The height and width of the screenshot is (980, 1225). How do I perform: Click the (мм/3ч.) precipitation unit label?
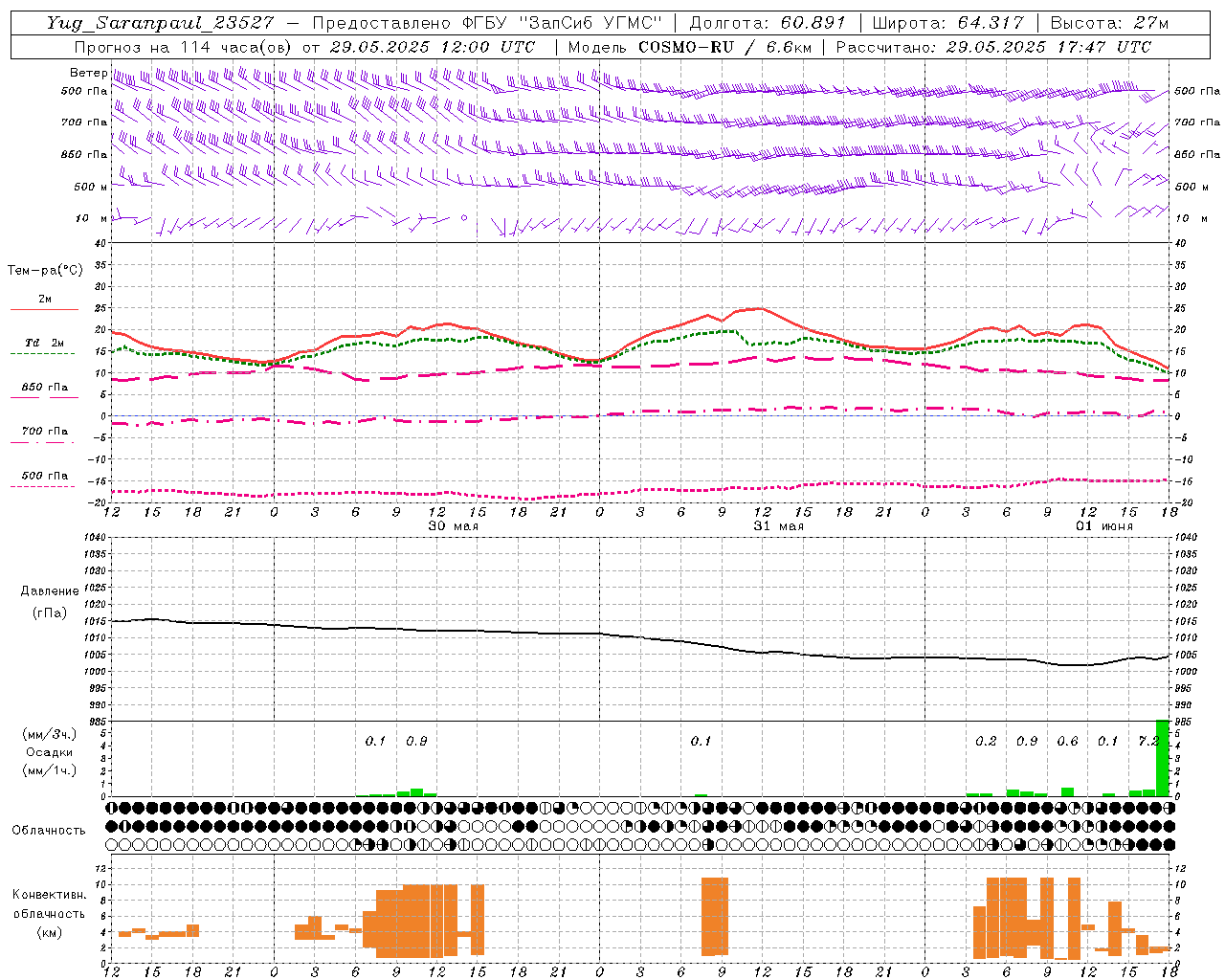pyautogui.click(x=49, y=734)
